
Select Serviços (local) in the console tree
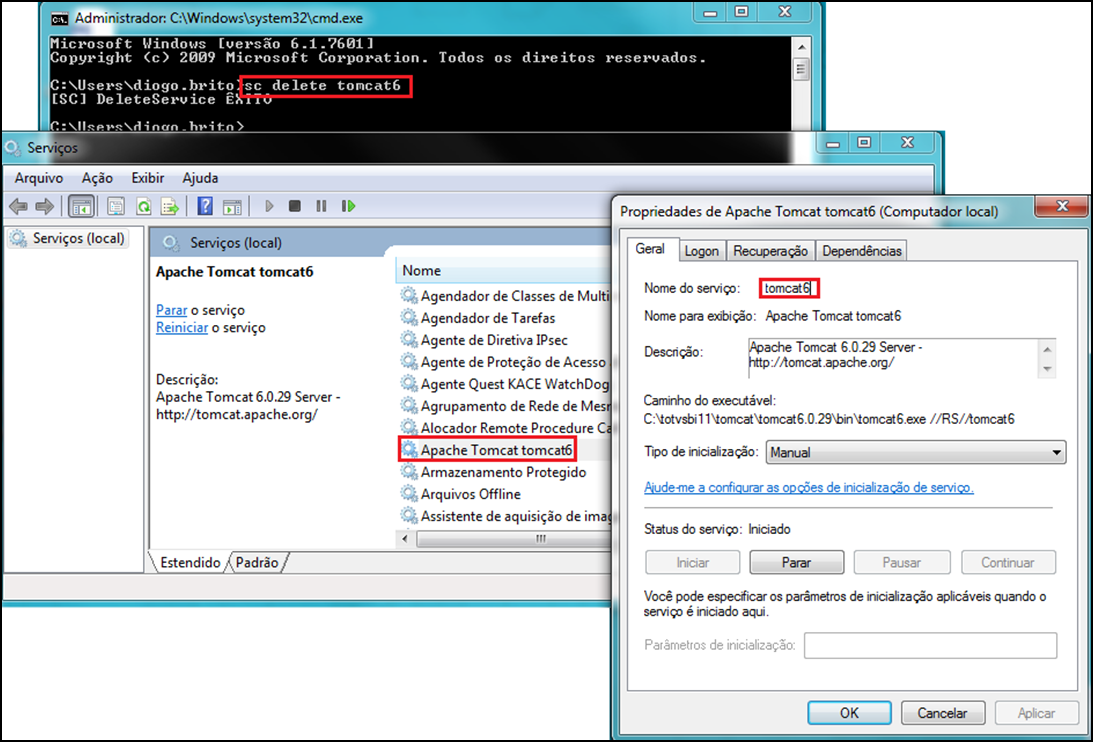tap(68, 238)
